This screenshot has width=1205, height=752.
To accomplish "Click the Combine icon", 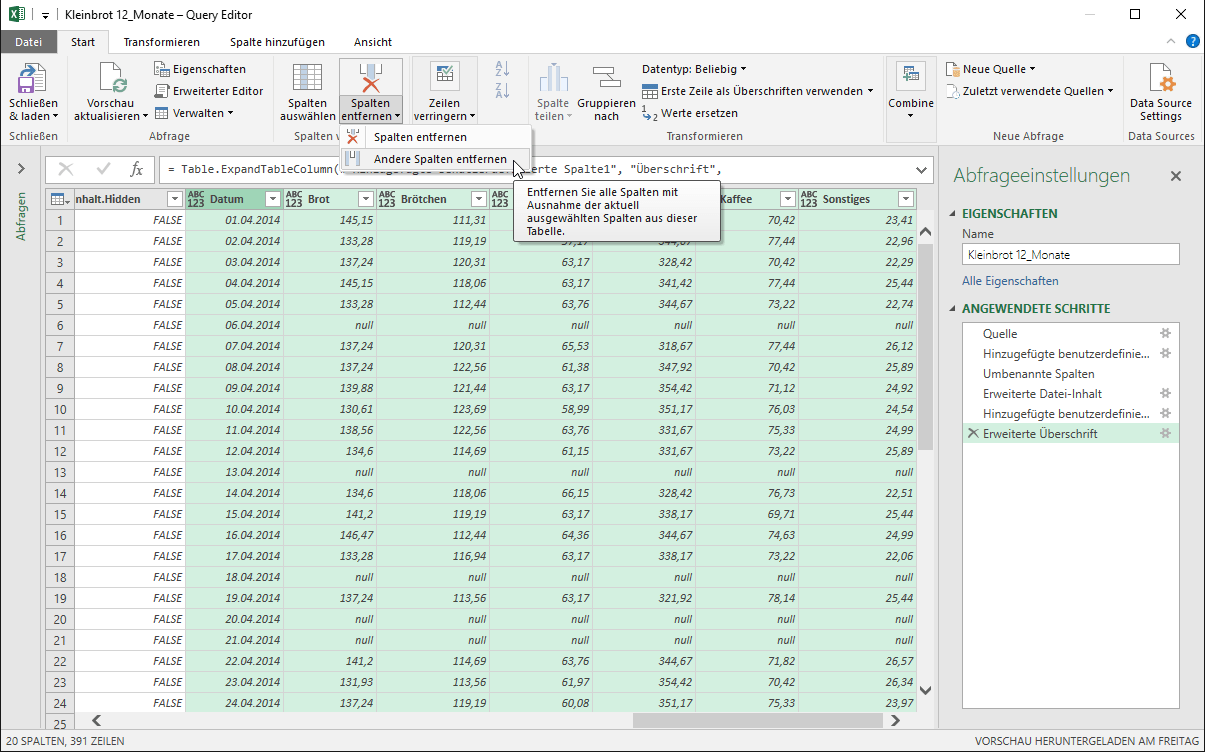I will tap(910, 76).
